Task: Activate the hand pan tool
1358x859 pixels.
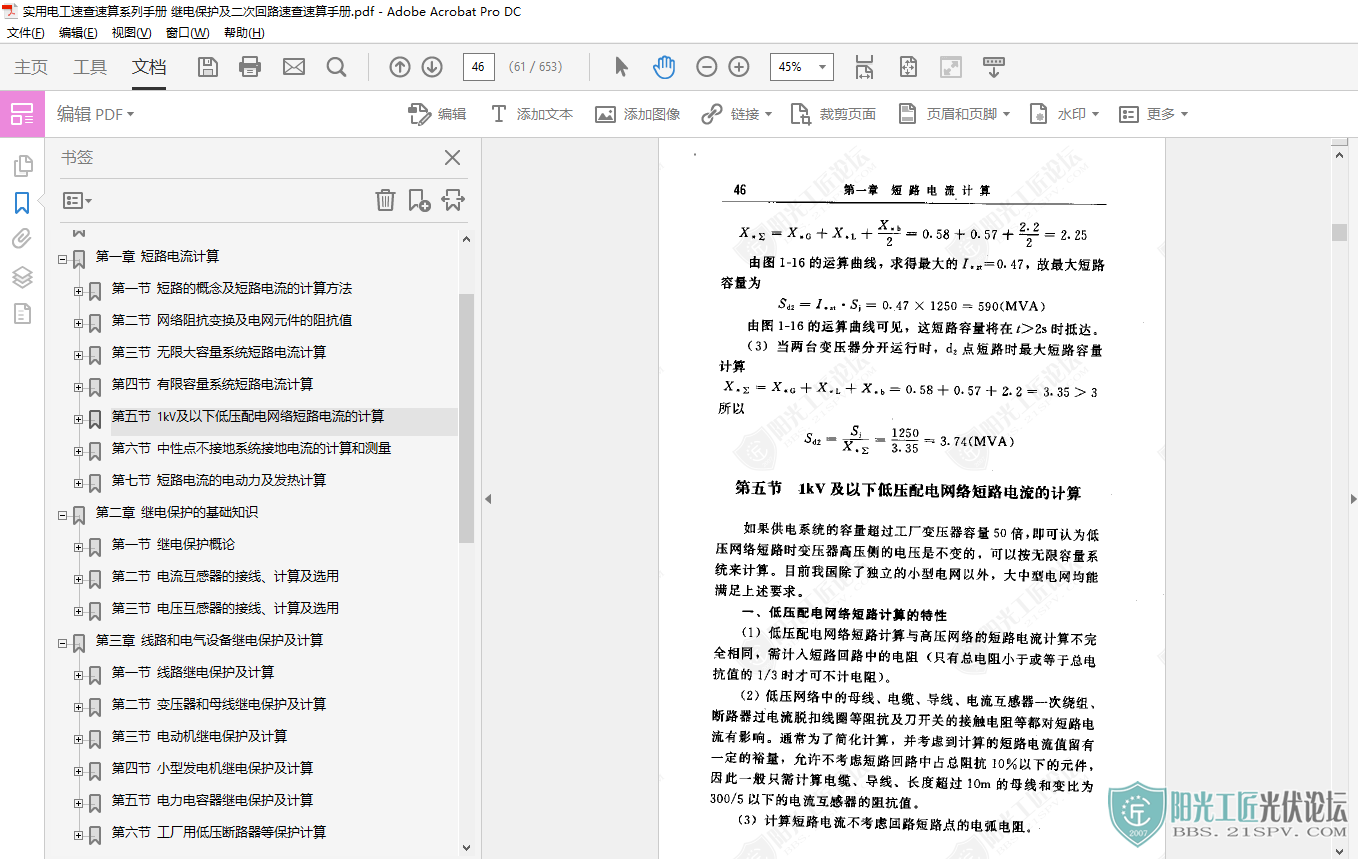Action: (x=664, y=67)
